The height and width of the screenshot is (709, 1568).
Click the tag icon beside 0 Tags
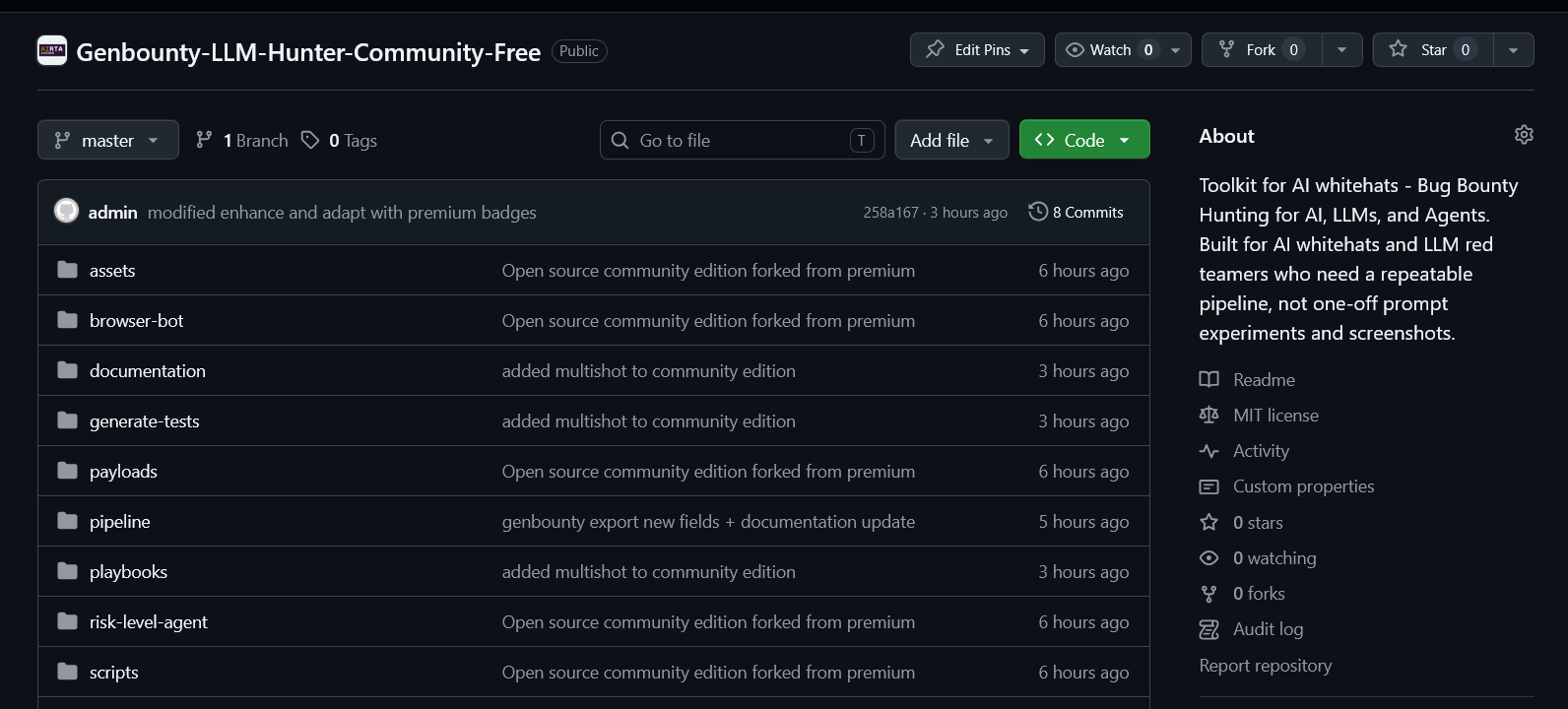[x=310, y=140]
